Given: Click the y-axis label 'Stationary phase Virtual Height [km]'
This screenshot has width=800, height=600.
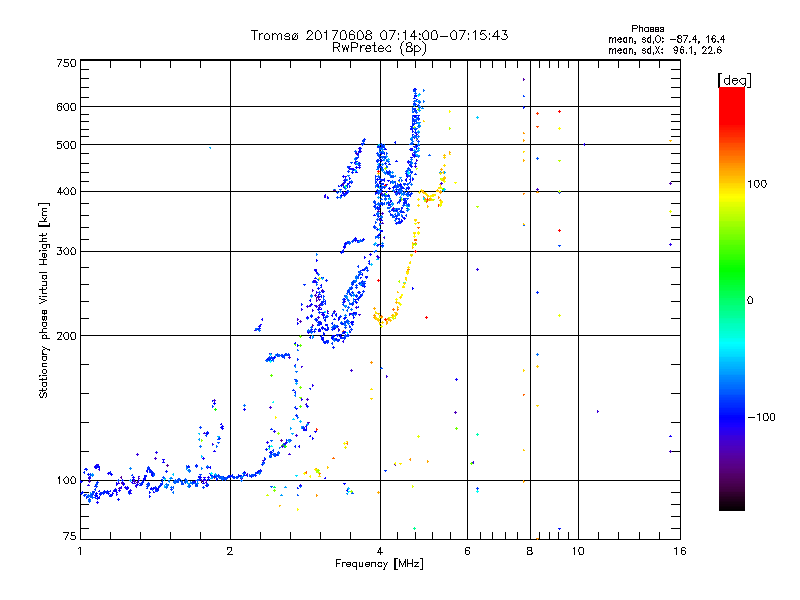Looking at the screenshot, I should [44, 300].
